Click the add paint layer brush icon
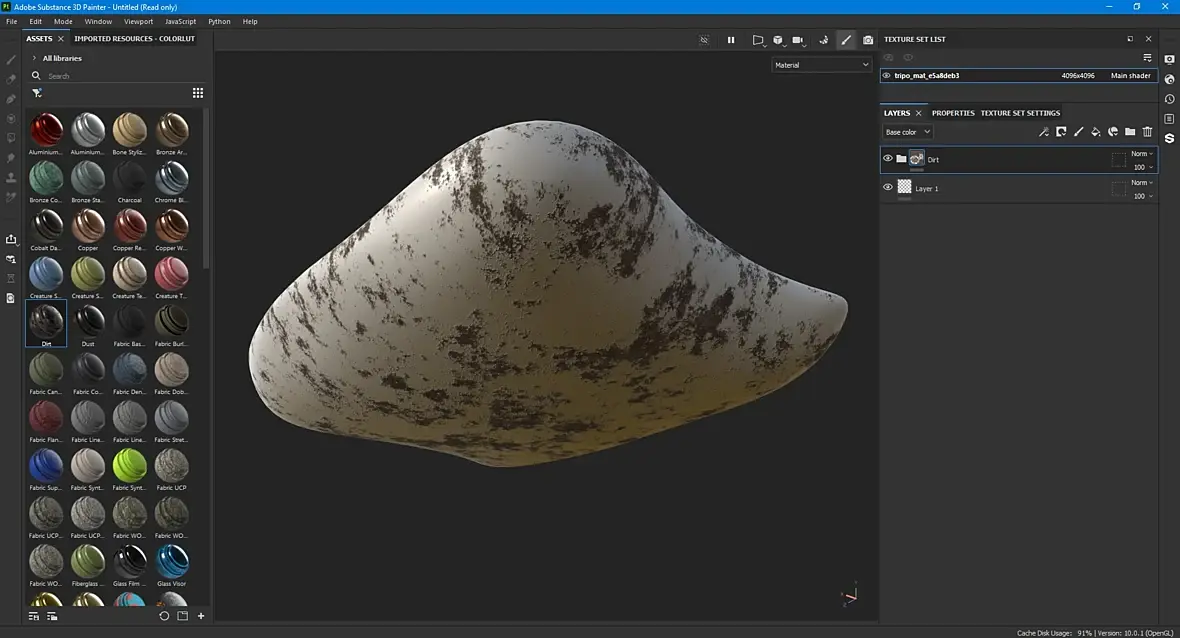Image resolution: width=1180 pixels, height=638 pixels. (1078, 132)
